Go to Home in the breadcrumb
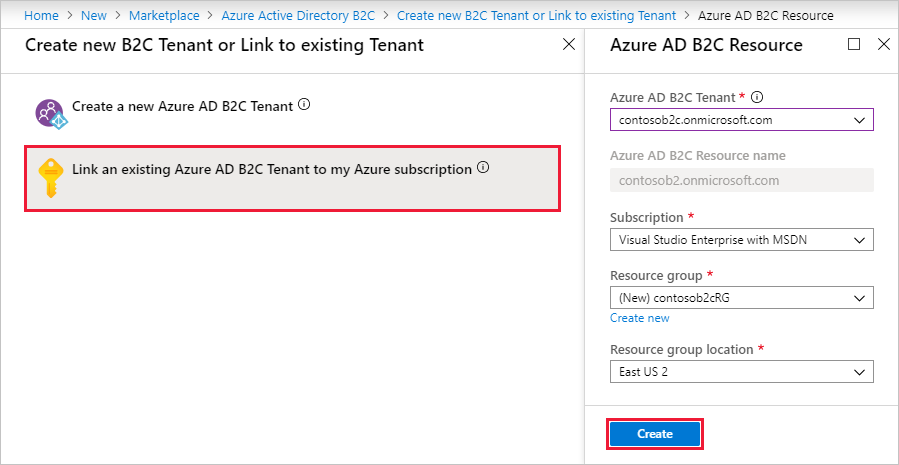The image size is (899, 465). pos(40,16)
